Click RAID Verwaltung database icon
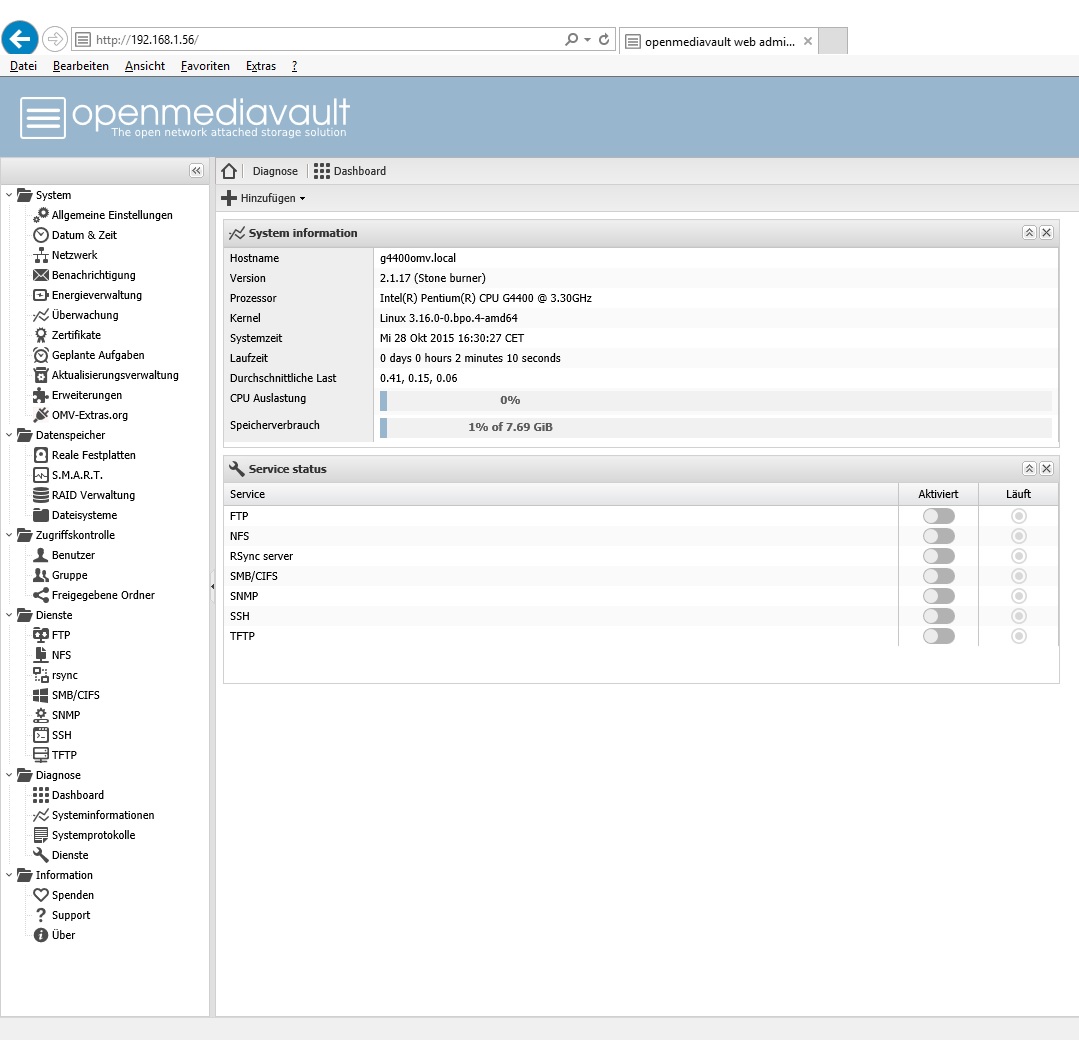 (x=41, y=495)
